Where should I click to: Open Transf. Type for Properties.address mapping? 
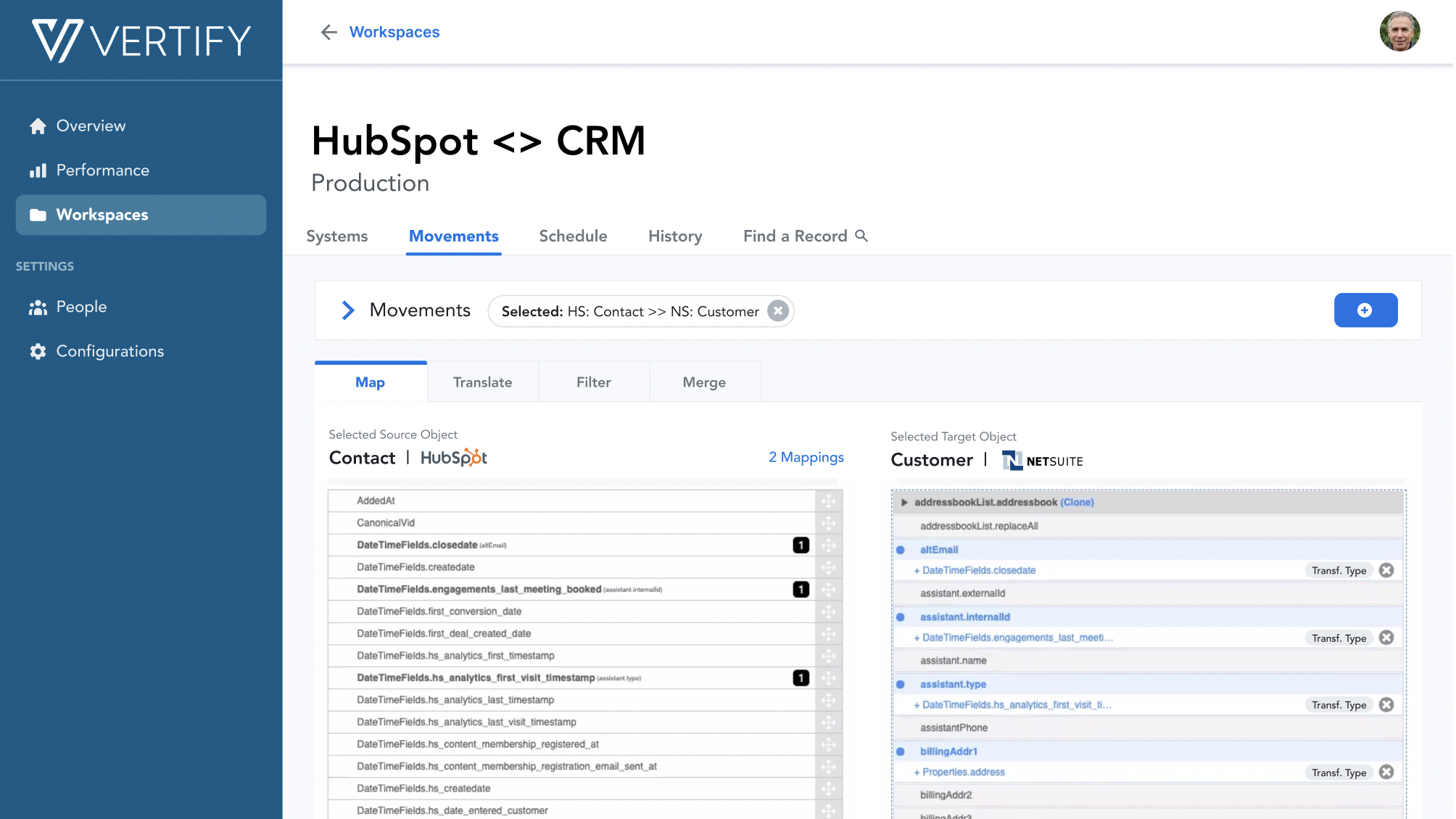(x=1339, y=772)
